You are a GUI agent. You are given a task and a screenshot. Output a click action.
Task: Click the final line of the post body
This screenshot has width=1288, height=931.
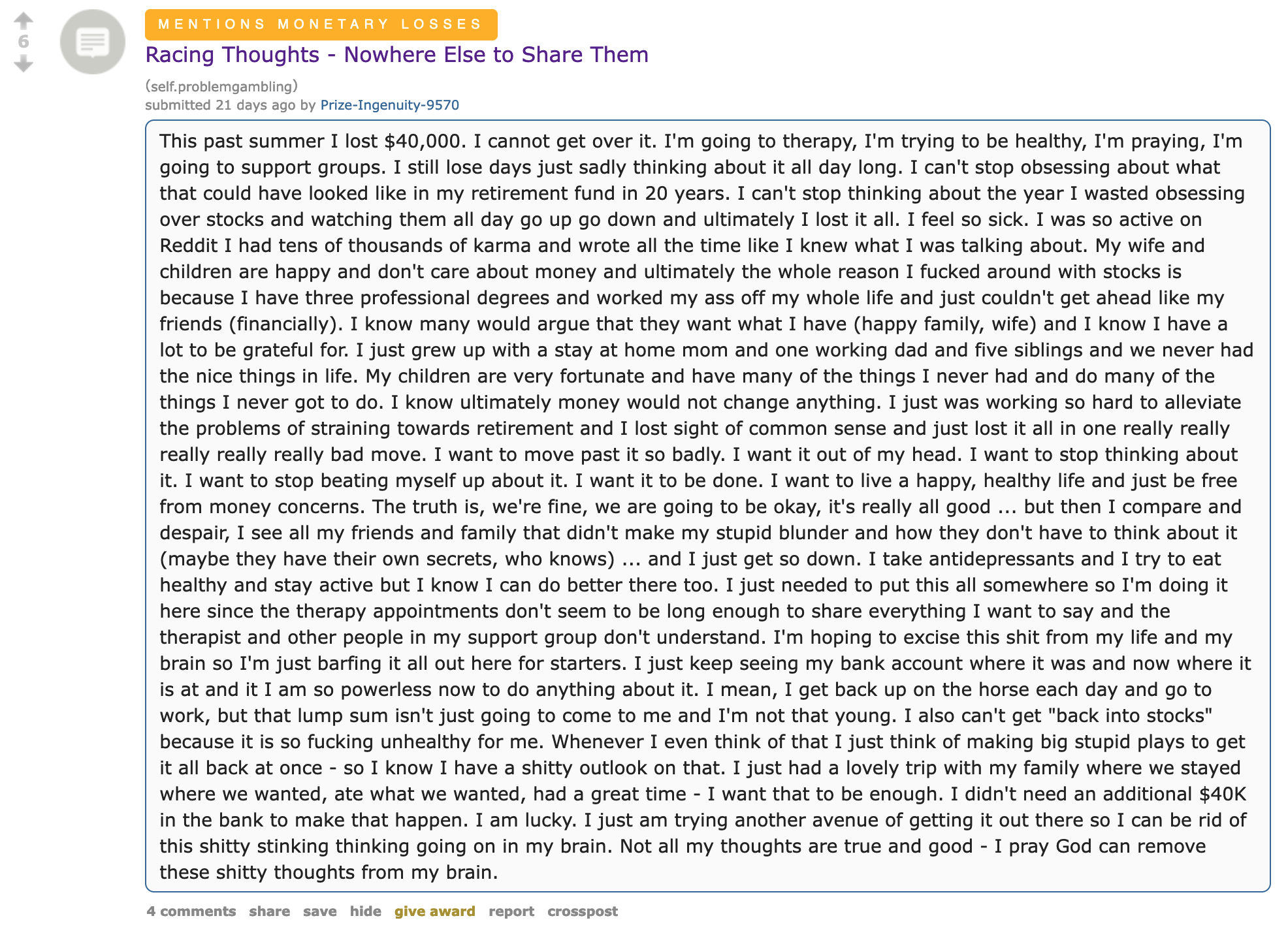(x=329, y=872)
